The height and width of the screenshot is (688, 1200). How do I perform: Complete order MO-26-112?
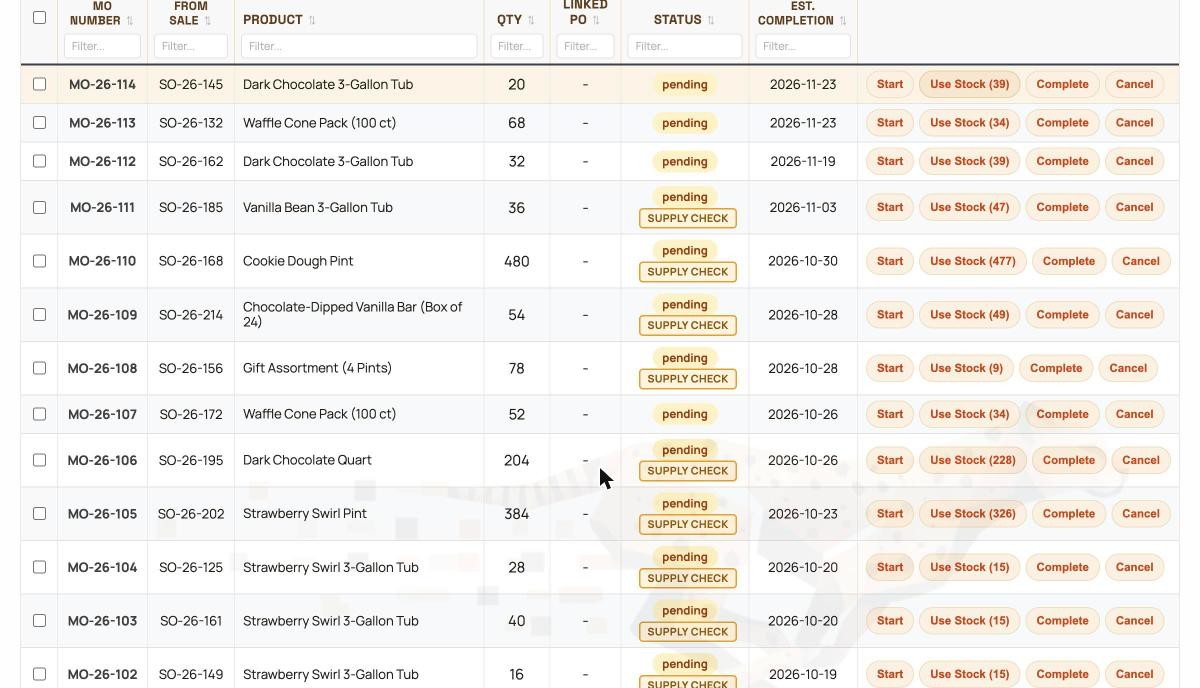pyautogui.click(x=1062, y=161)
